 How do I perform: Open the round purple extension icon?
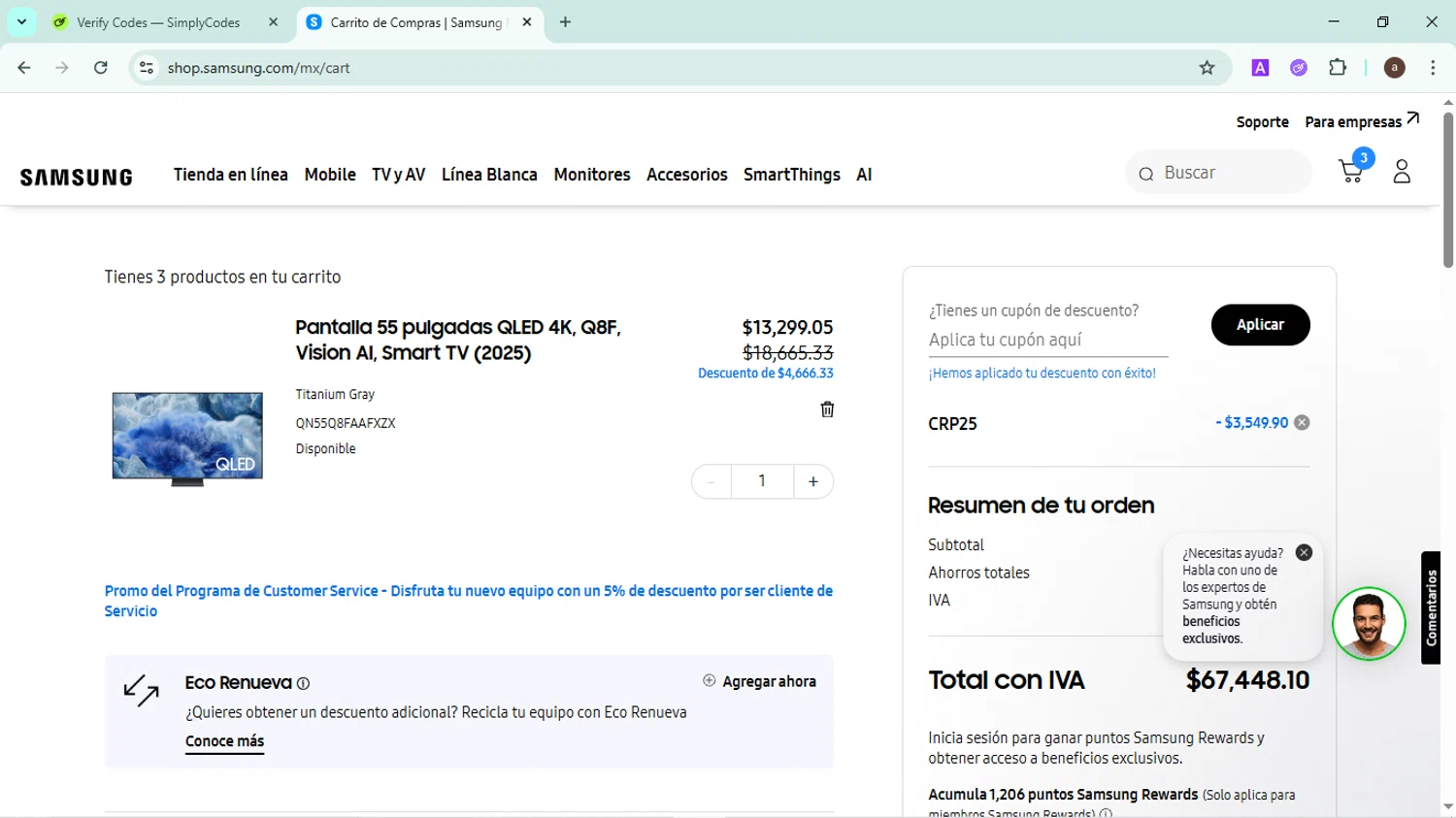pos(1299,68)
